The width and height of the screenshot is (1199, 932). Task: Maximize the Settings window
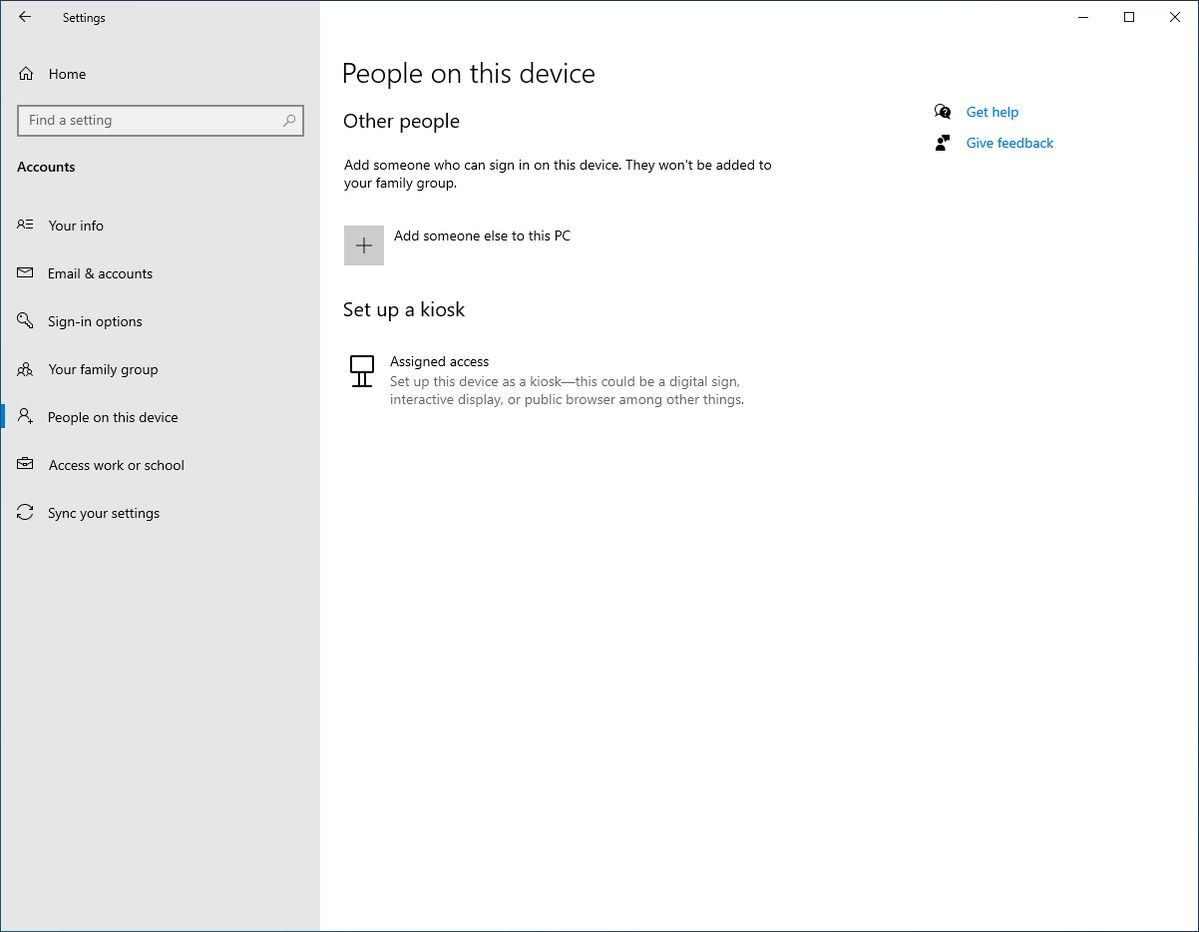click(x=1129, y=17)
